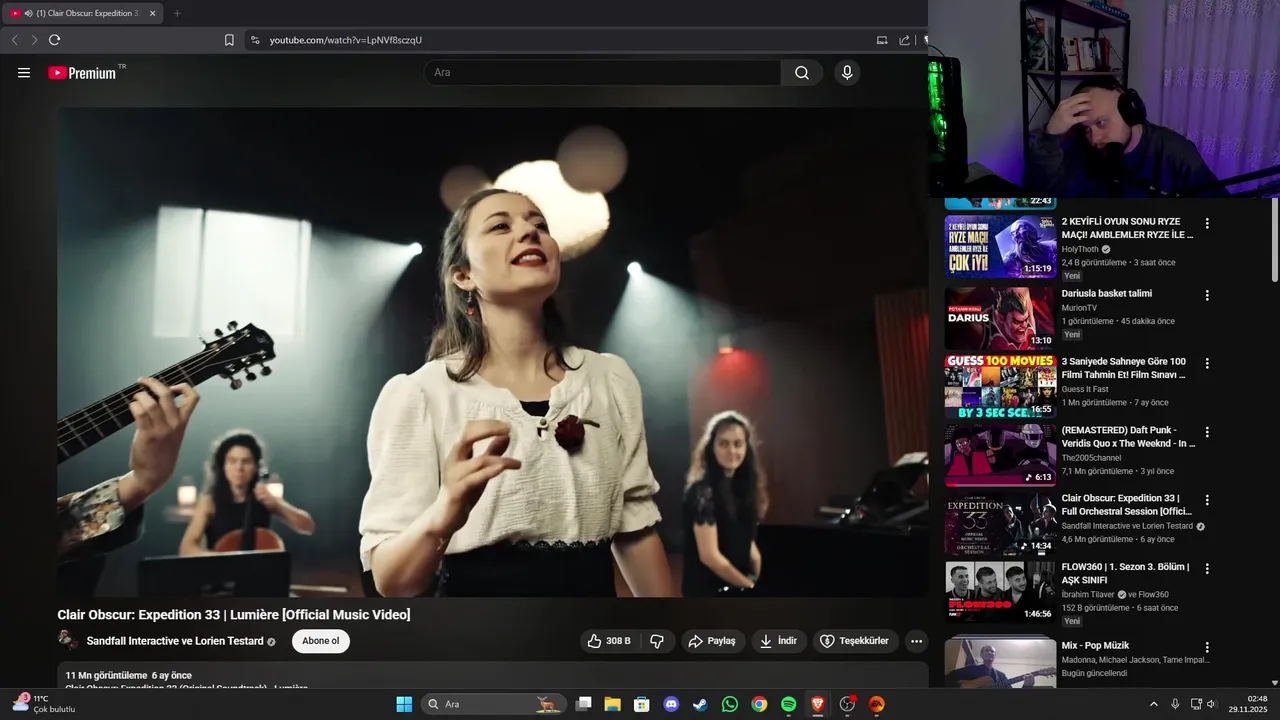Dislike the video with thumbs-down
The width and height of the screenshot is (1280, 720).
click(657, 641)
